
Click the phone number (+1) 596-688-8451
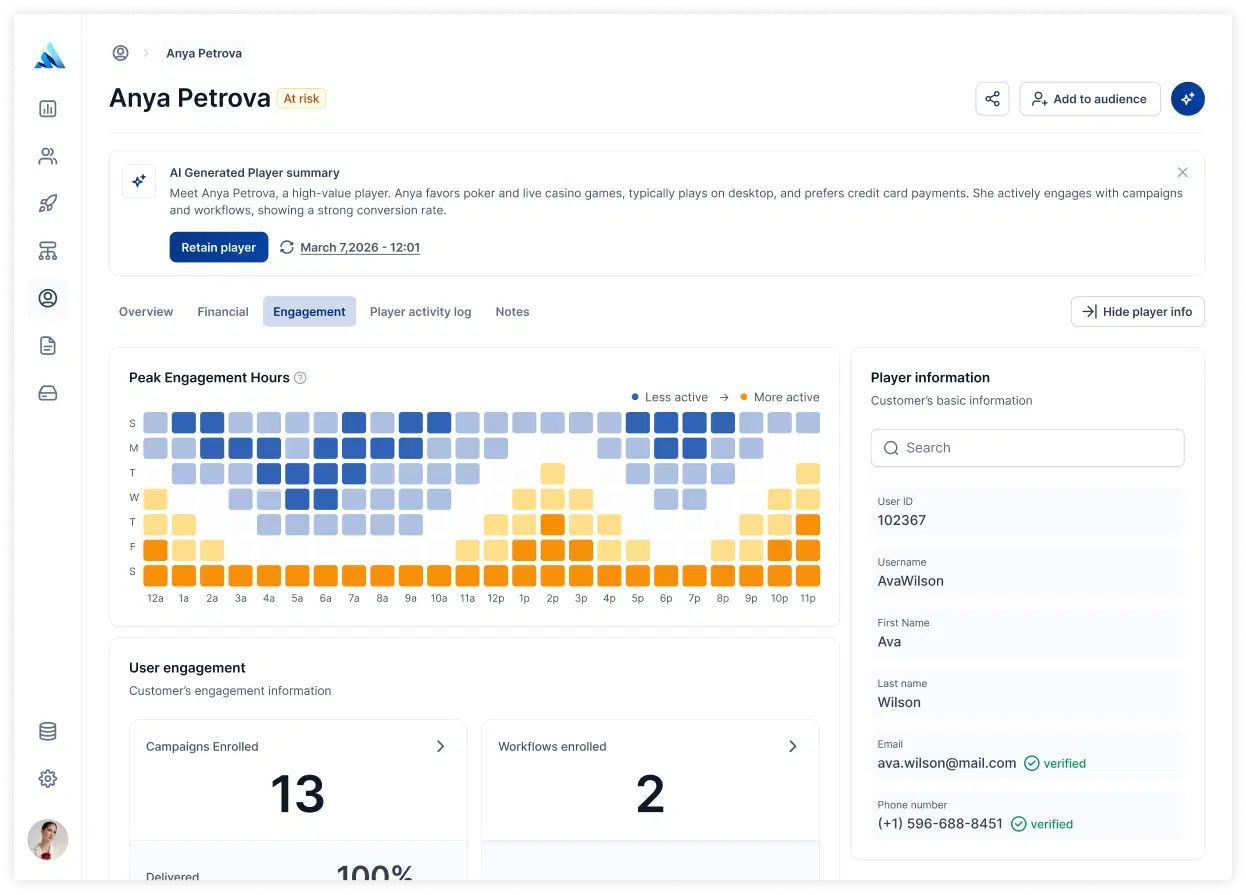tap(940, 824)
